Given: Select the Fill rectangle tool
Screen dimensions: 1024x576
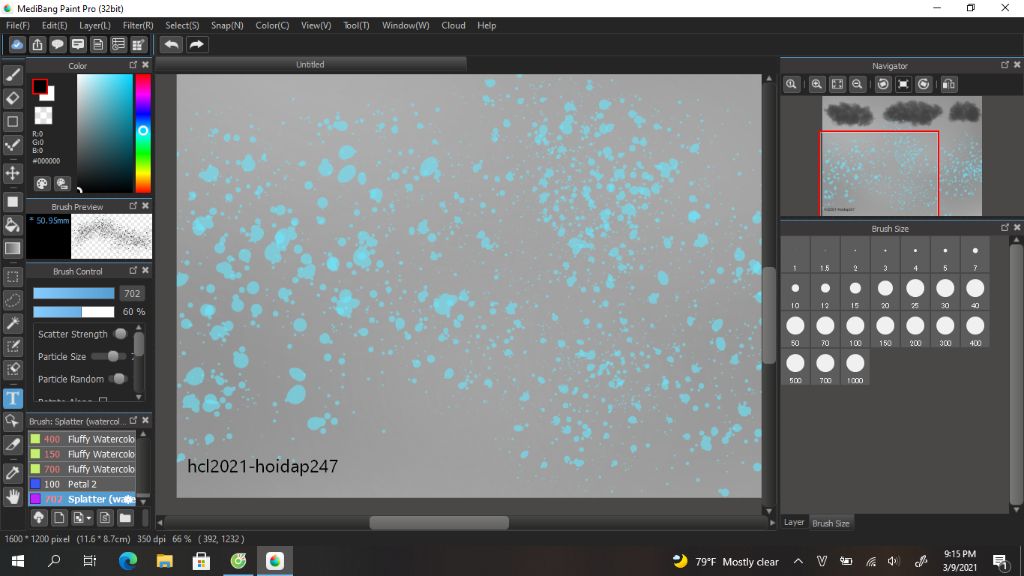Looking at the screenshot, I should 12,202.
